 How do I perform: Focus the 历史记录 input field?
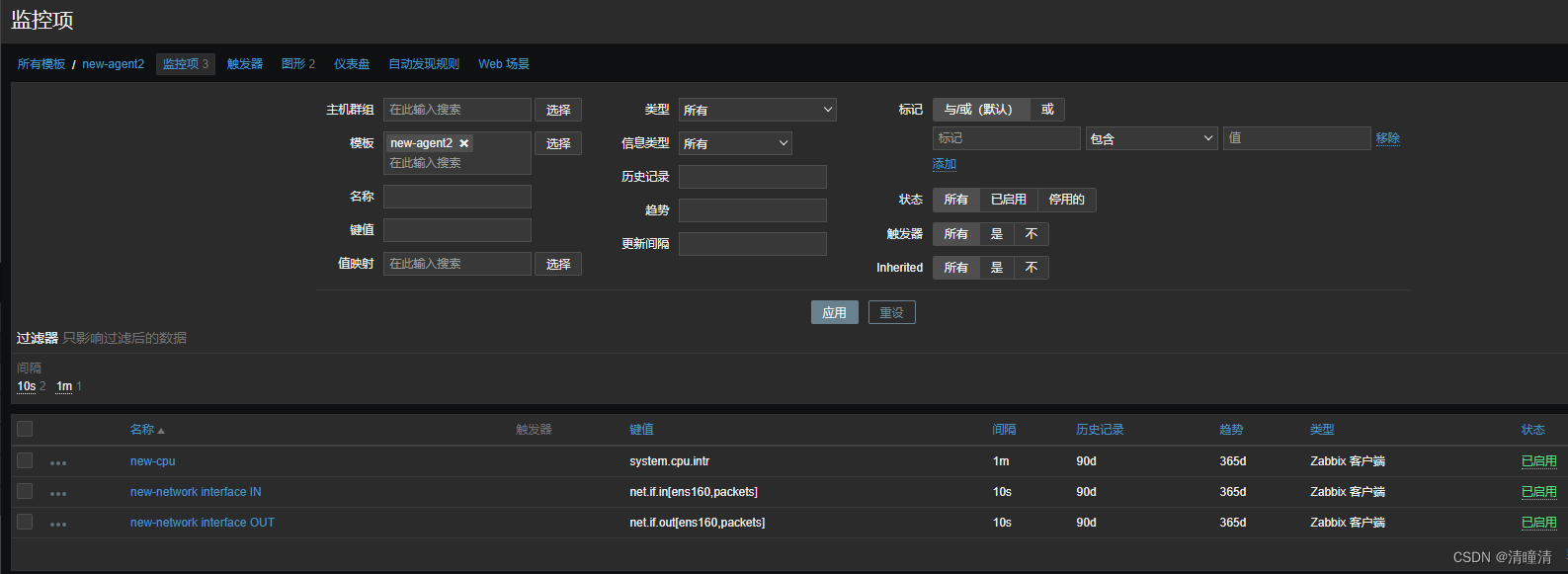(x=753, y=177)
